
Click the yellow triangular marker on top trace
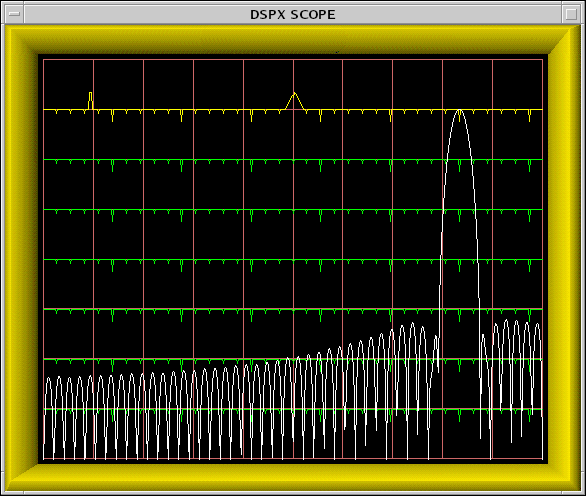295,101
